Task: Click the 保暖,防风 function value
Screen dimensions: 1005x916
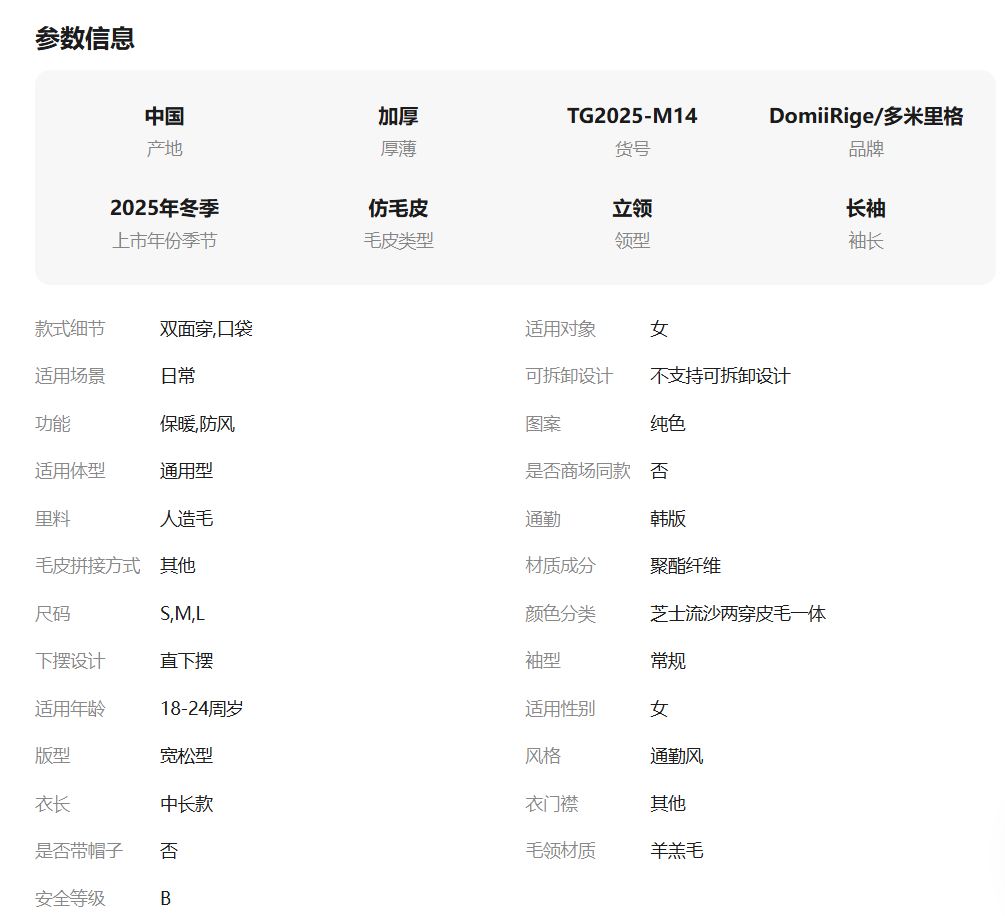Action: click(x=197, y=424)
